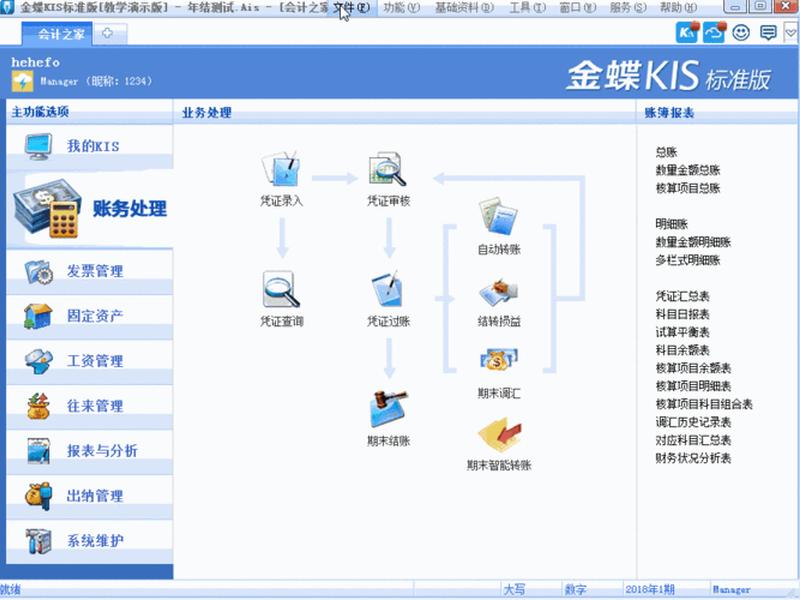Open the 服务(S) menu
800x600 pixels.
pyautogui.click(x=628, y=8)
